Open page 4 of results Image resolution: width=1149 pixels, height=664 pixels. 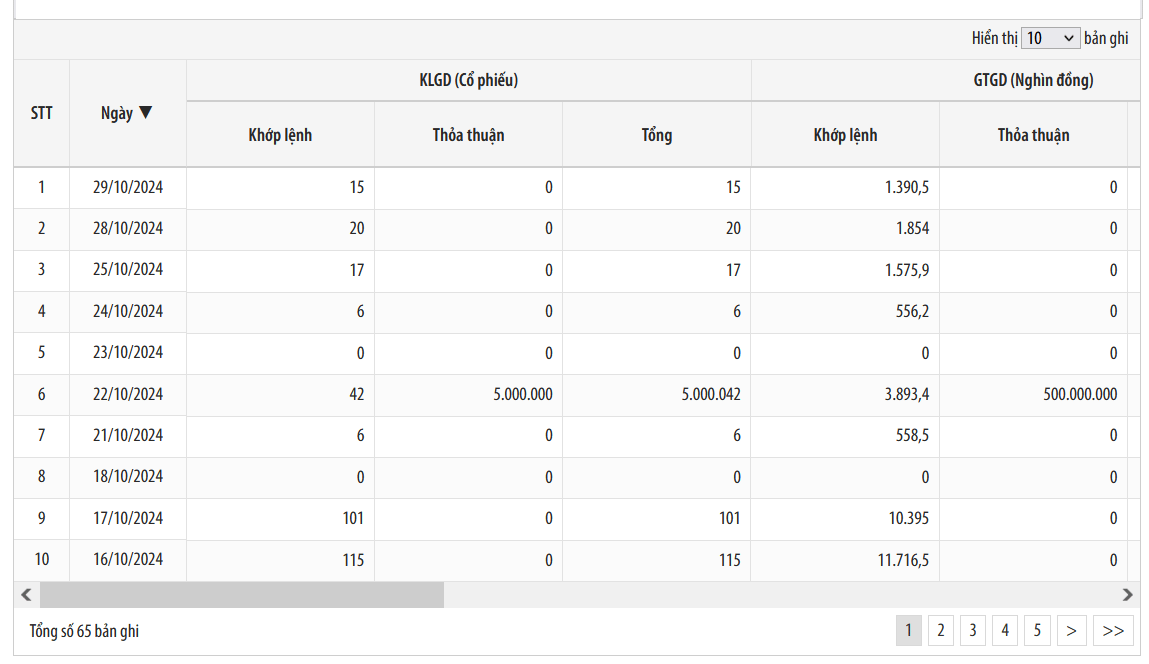(x=1005, y=630)
